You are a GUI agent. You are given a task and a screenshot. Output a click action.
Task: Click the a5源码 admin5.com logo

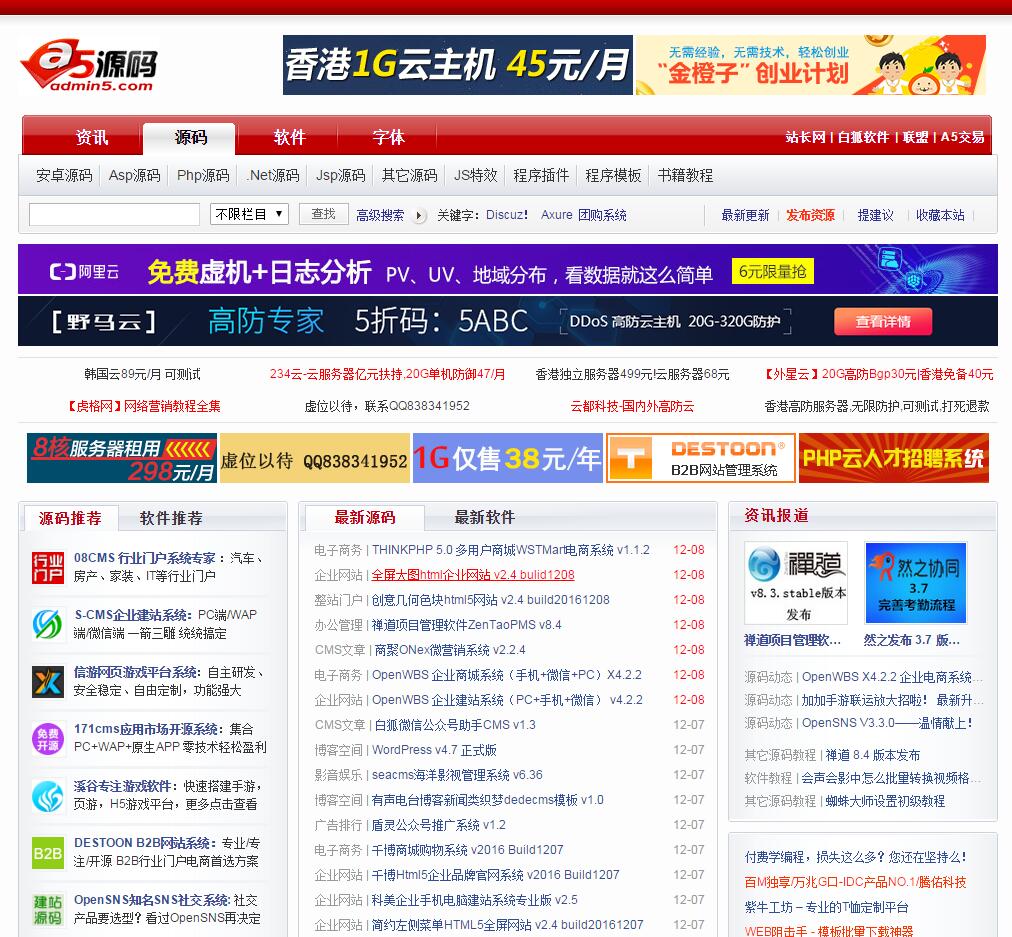coord(88,66)
